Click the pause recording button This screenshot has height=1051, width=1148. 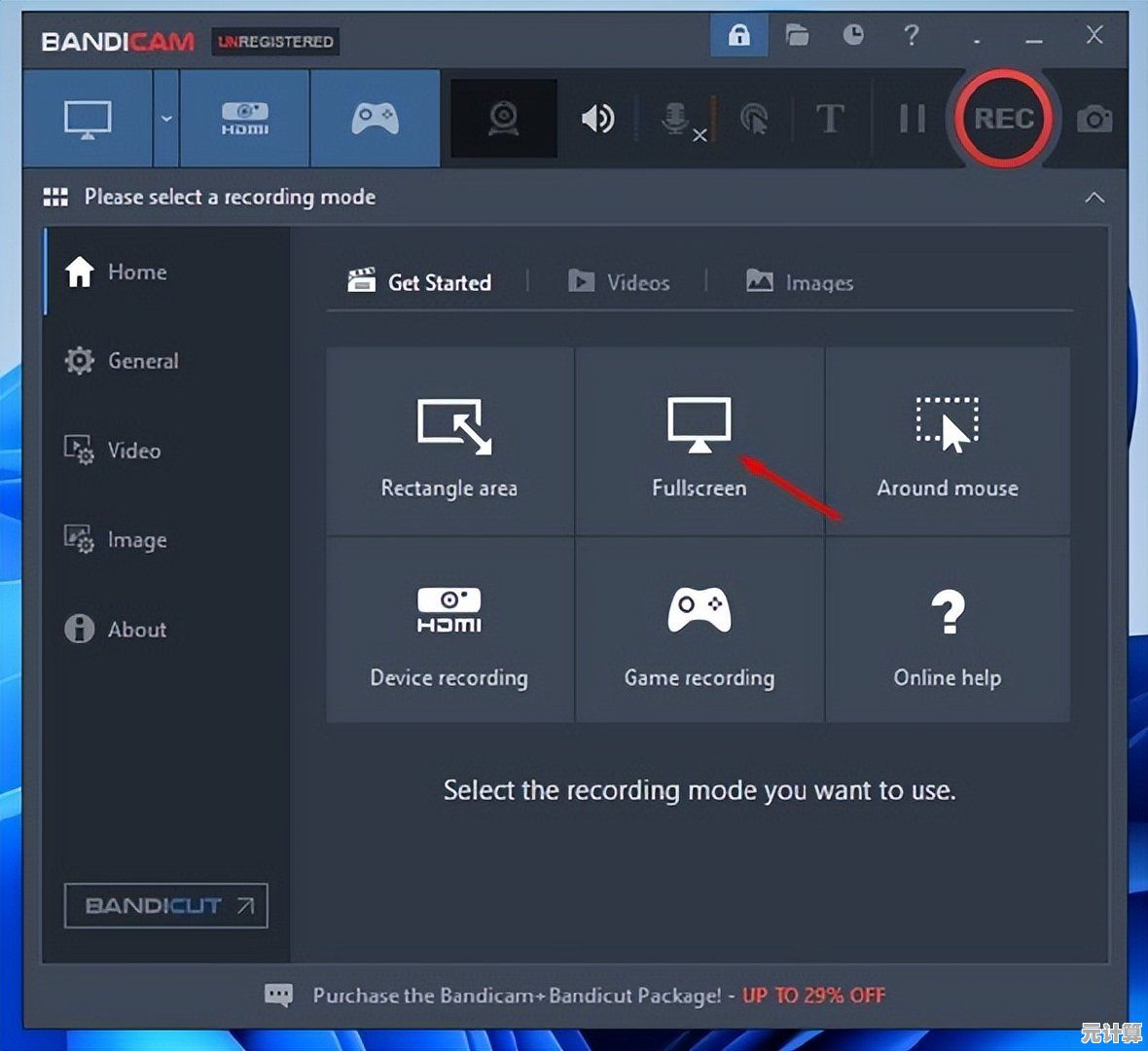[913, 119]
